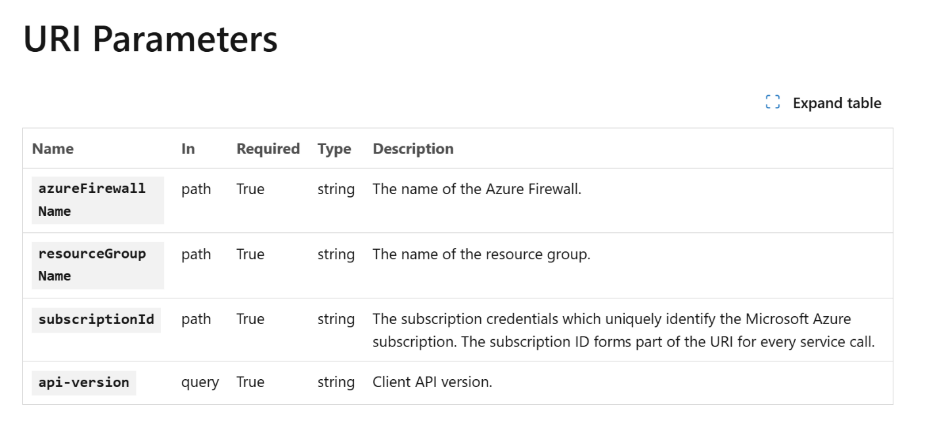
Task: Click the In column header
Action: click(x=188, y=149)
